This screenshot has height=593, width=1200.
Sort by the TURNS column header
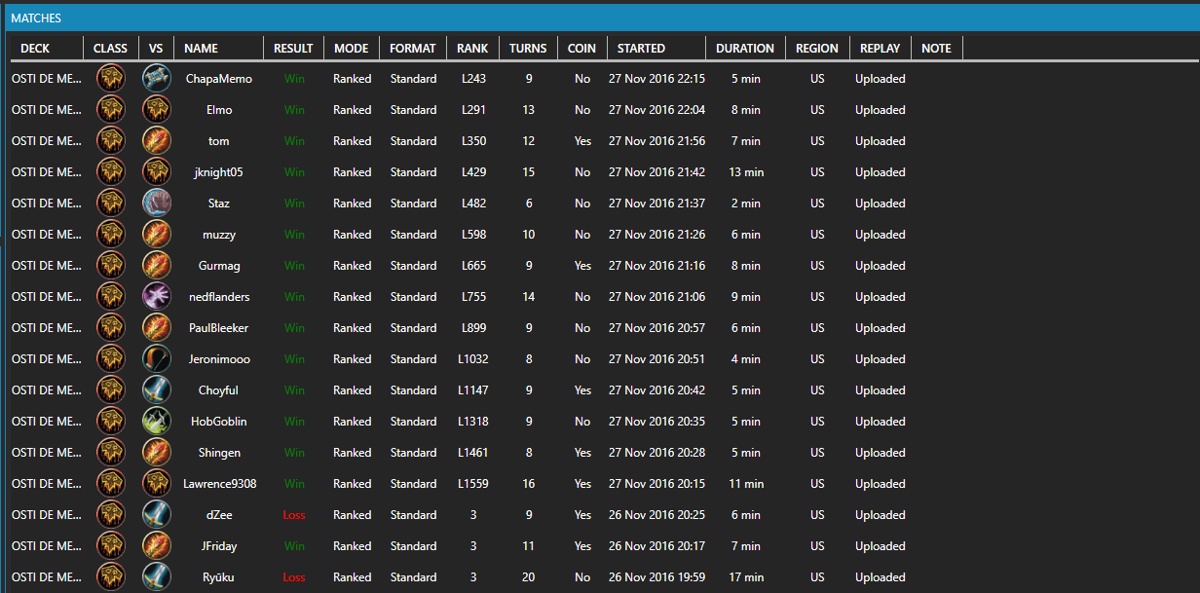(528, 48)
